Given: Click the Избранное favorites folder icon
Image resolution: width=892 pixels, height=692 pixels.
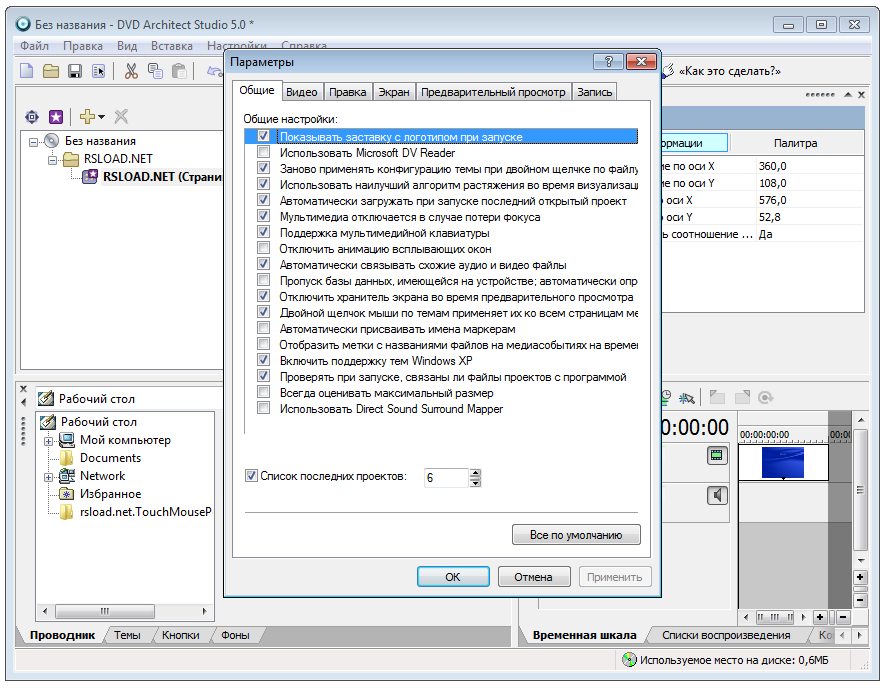Looking at the screenshot, I should click(67, 493).
